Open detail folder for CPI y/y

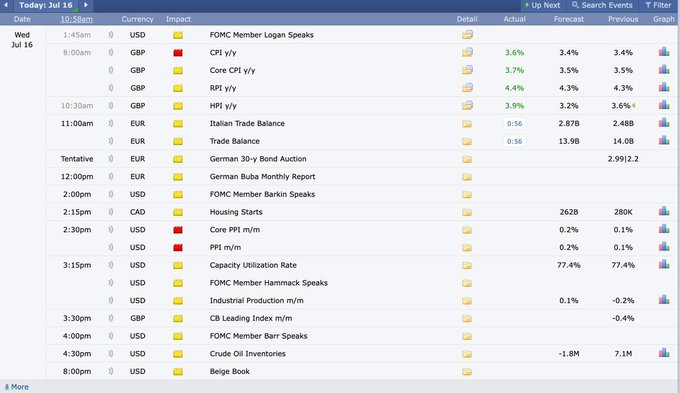point(467,52)
